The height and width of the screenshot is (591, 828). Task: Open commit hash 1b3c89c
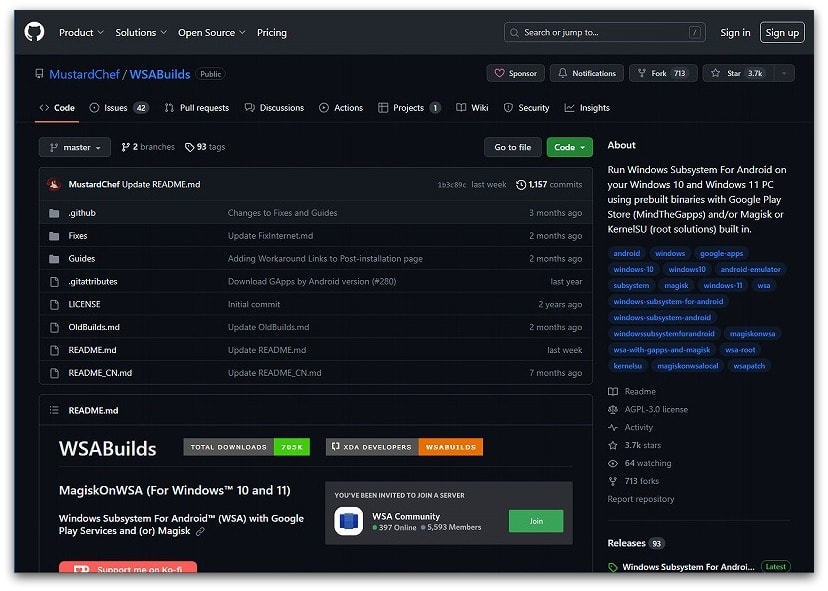[x=451, y=185]
